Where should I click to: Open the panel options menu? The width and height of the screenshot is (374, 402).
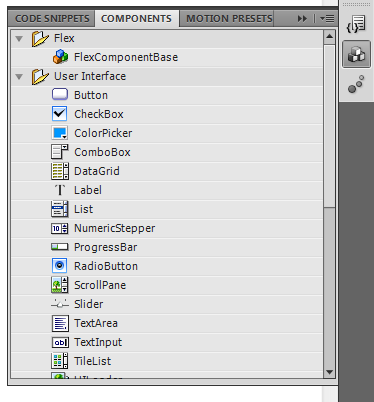click(x=327, y=18)
